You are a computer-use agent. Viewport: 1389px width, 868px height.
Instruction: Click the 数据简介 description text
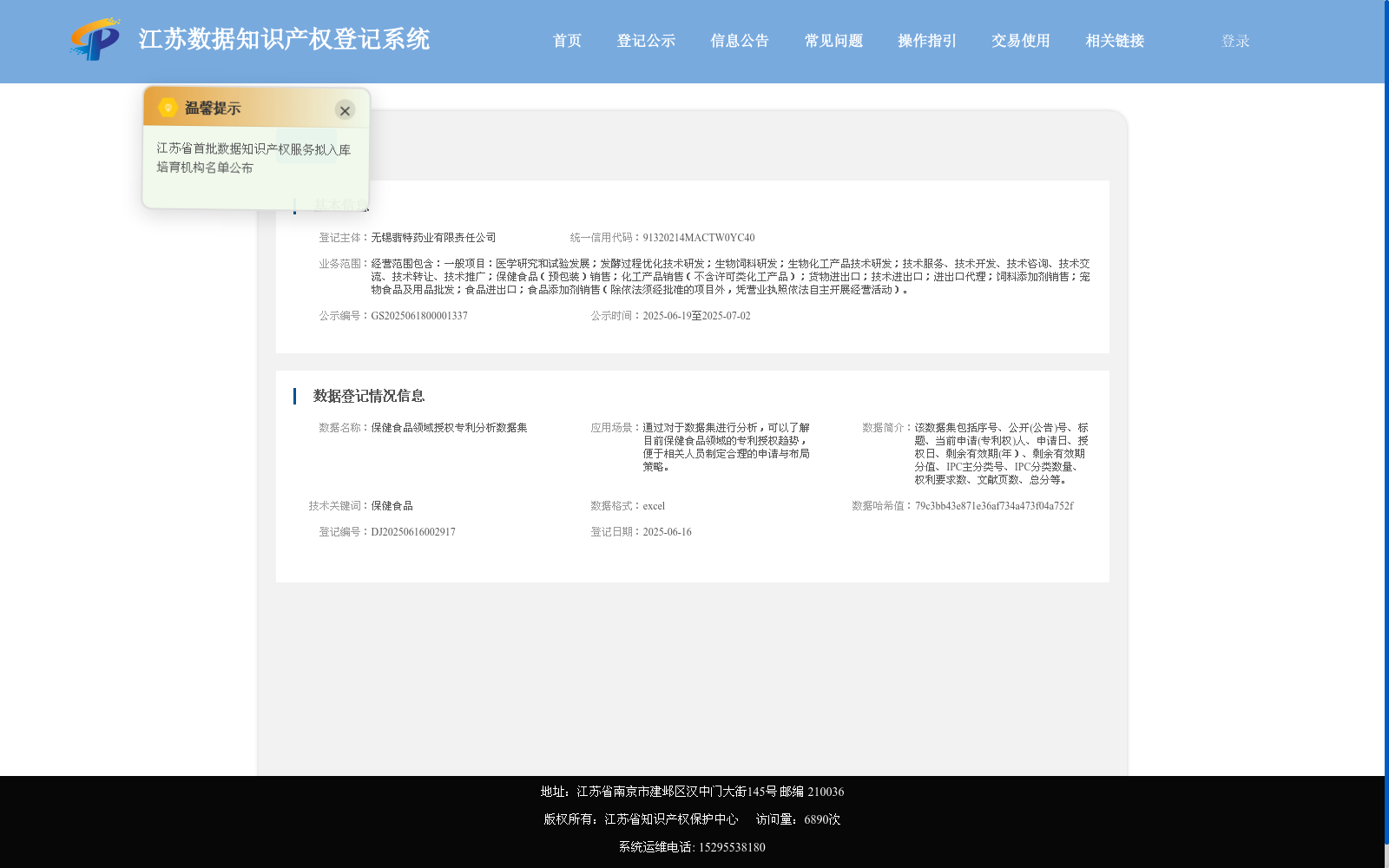pyautogui.click(x=1001, y=454)
